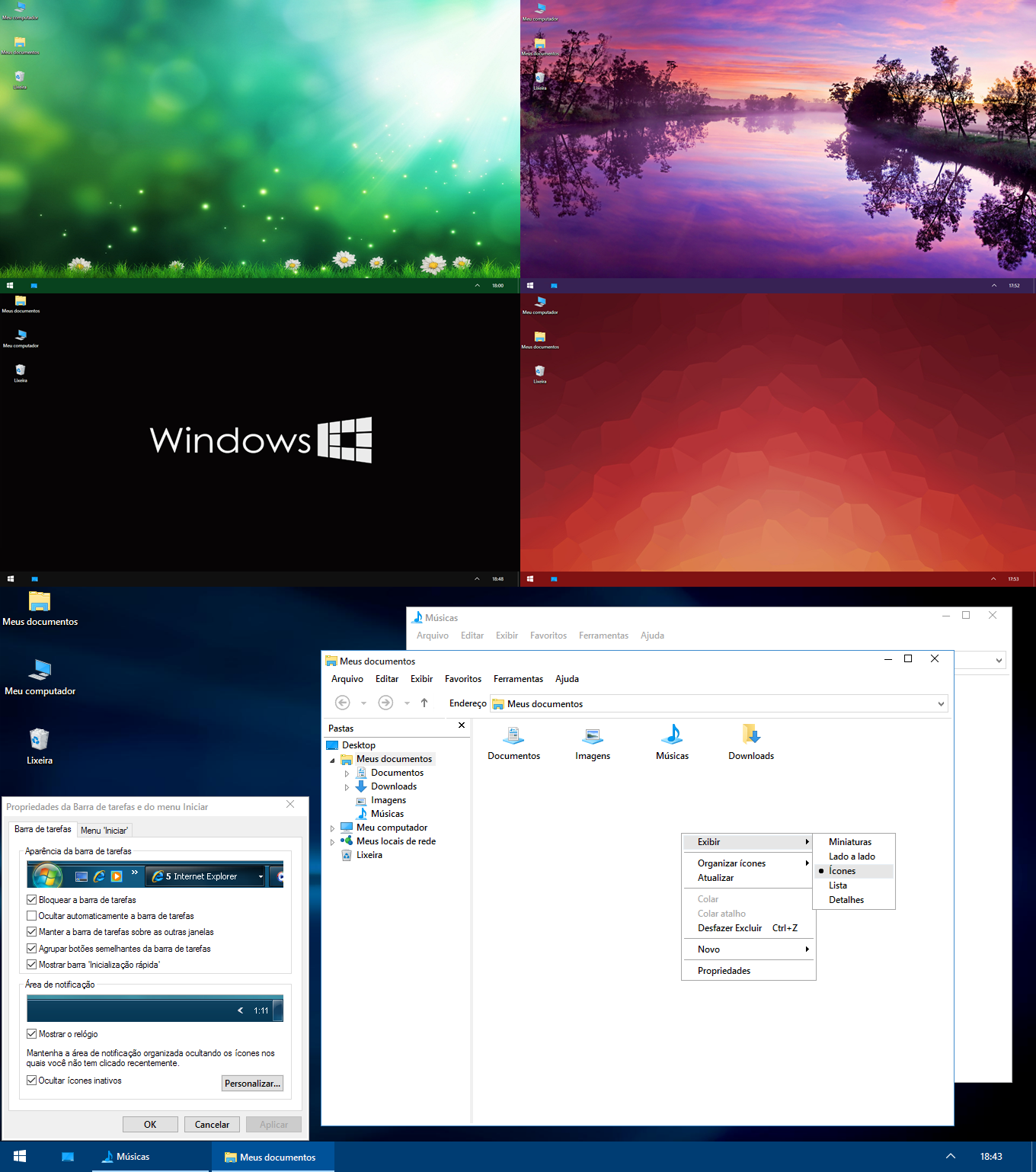This screenshot has height=1172, width=1036.
Task: Click Meus documentos taskbar button
Action: (x=273, y=1157)
